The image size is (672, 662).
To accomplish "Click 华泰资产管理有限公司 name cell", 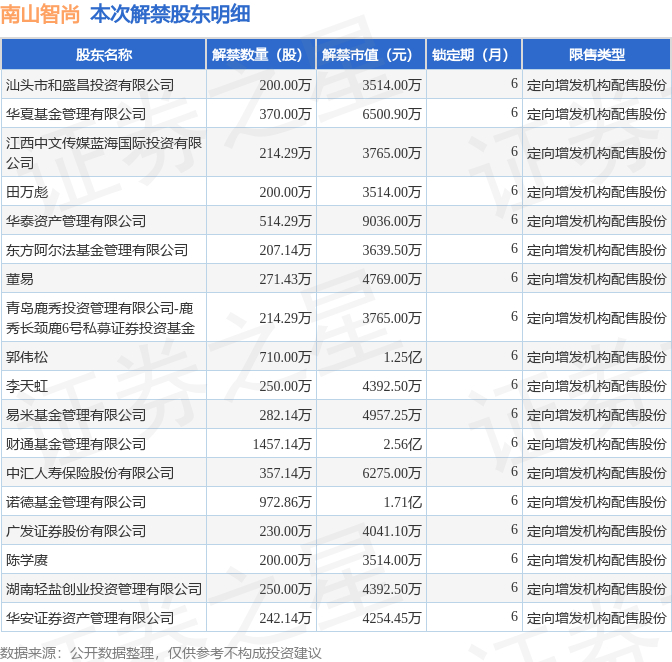I will (104, 221).
